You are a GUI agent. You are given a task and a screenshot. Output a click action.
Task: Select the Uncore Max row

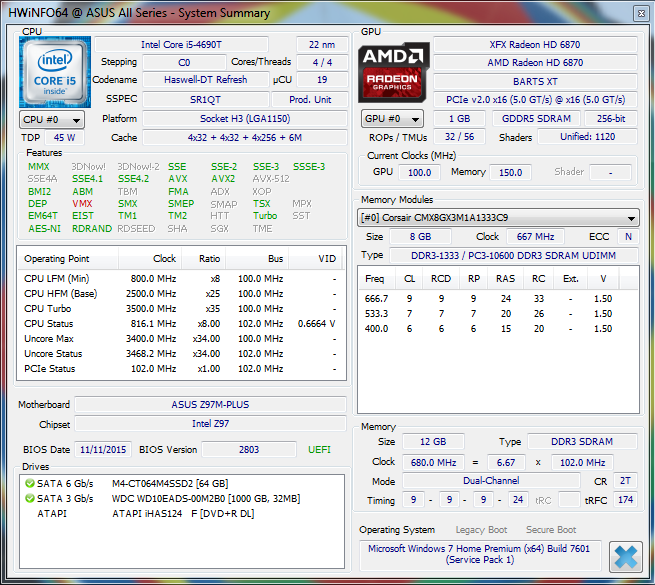182,339
